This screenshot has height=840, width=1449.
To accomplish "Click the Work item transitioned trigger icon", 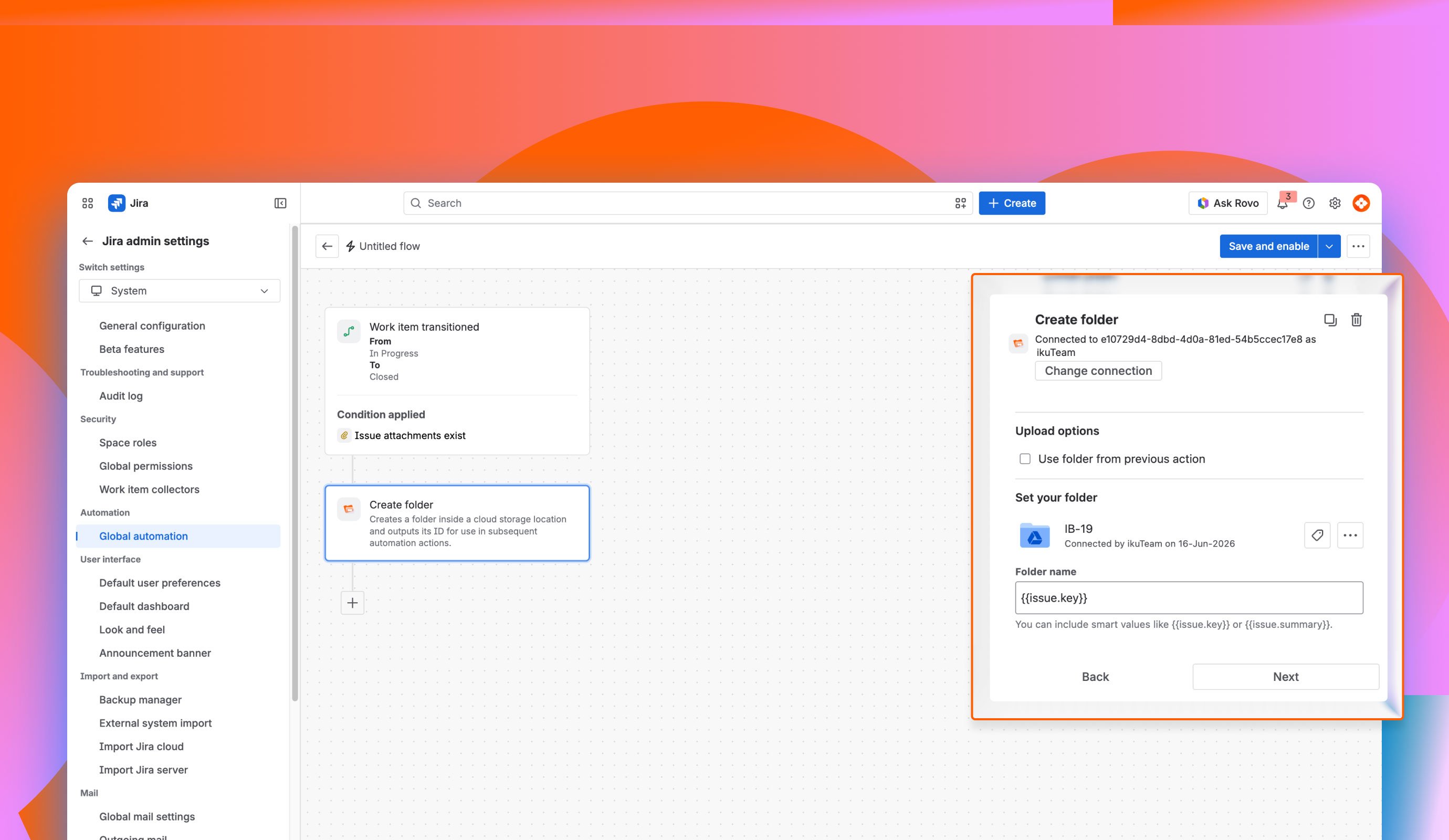I will point(349,331).
